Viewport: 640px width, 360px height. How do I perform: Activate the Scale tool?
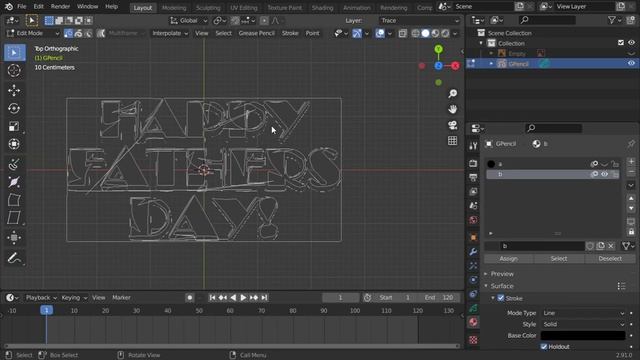point(14,126)
